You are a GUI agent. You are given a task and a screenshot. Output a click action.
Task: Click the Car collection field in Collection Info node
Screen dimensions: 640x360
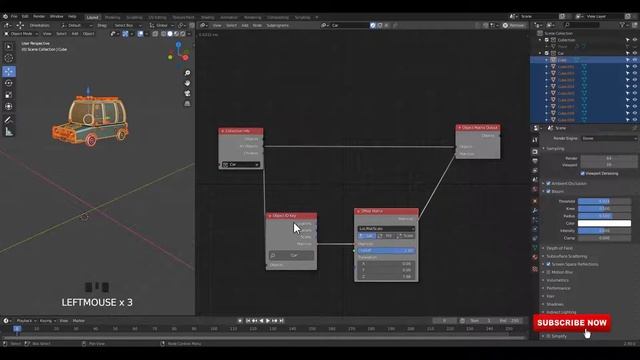(x=241, y=164)
